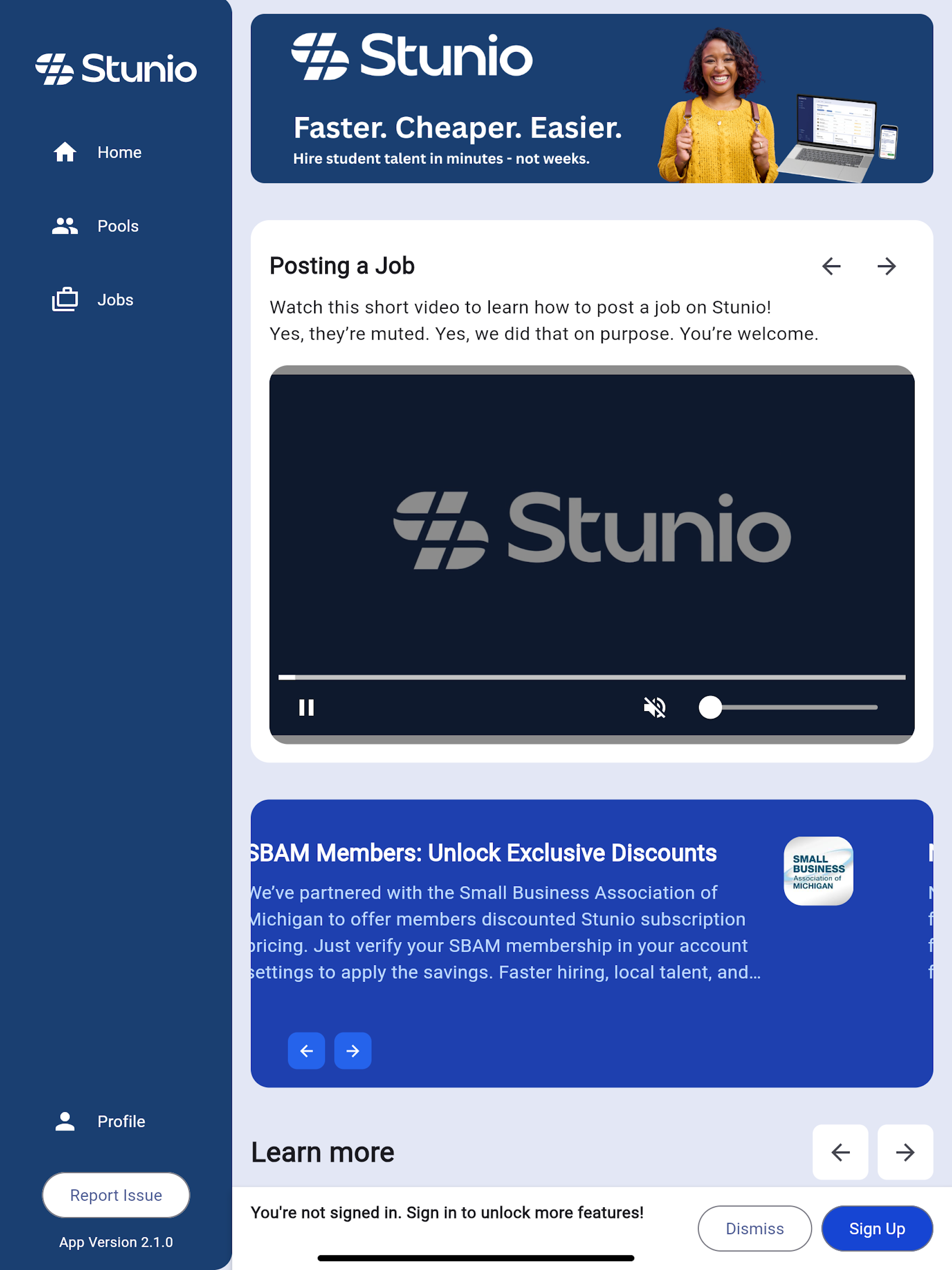This screenshot has height=1270, width=952.
Task: Click the Sign Up button
Action: tap(877, 1228)
